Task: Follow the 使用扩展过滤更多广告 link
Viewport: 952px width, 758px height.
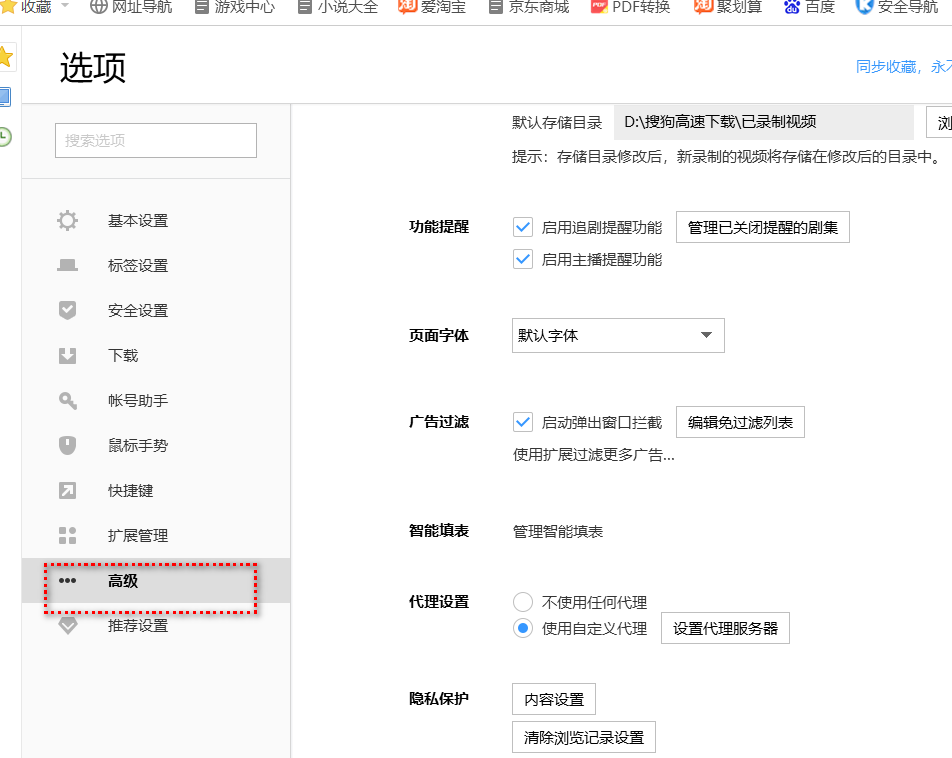Action: (x=594, y=455)
